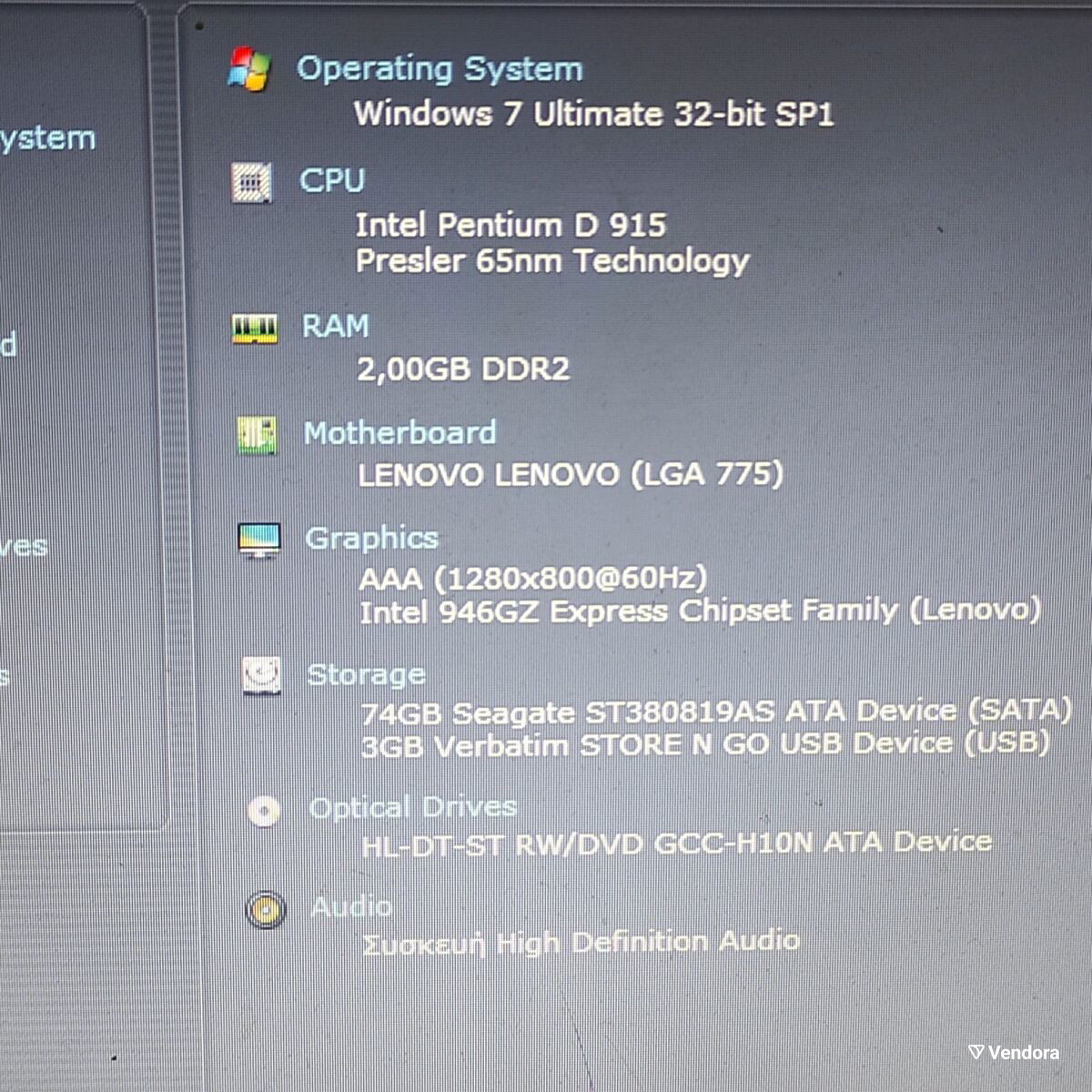Select 'Windows 7 Ultimate 32-bit SP1' text

(593, 114)
